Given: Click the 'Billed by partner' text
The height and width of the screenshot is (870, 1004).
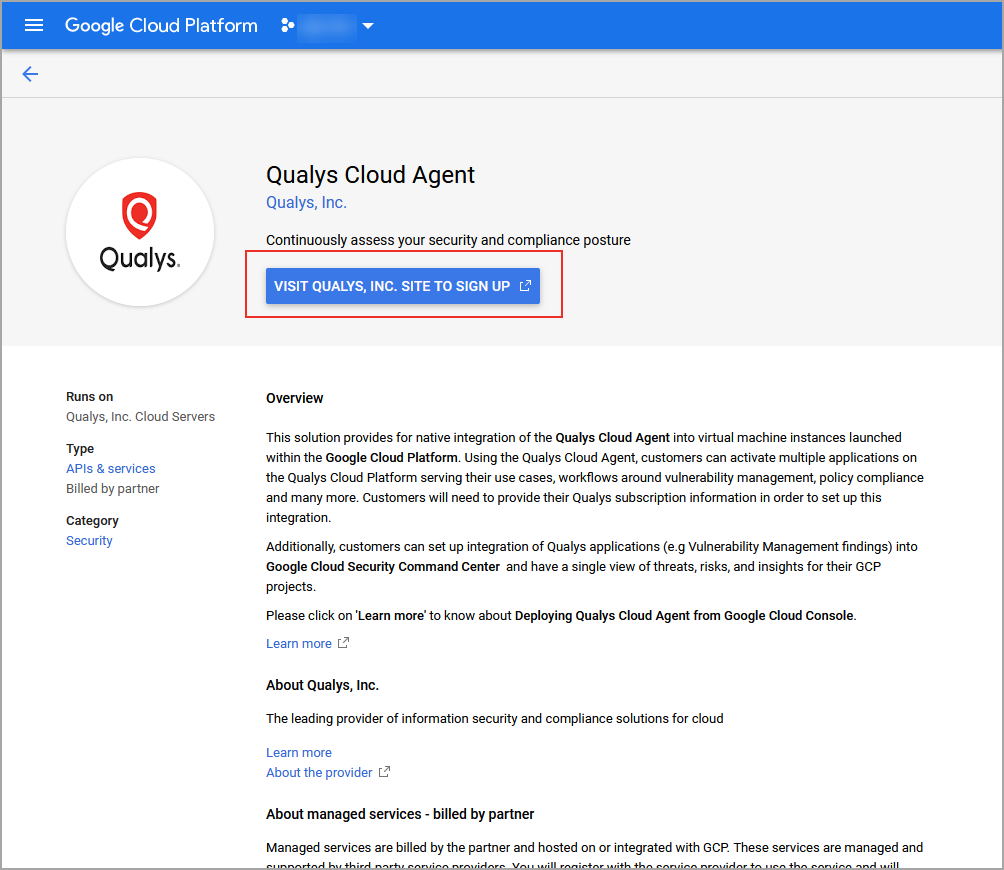Looking at the screenshot, I should click(x=112, y=488).
